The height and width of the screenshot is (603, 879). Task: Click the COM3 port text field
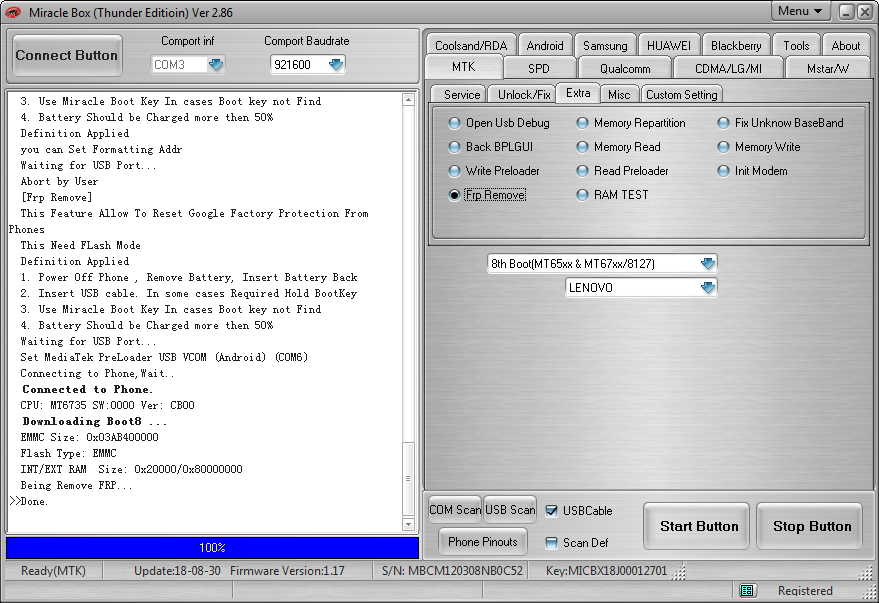click(x=179, y=64)
